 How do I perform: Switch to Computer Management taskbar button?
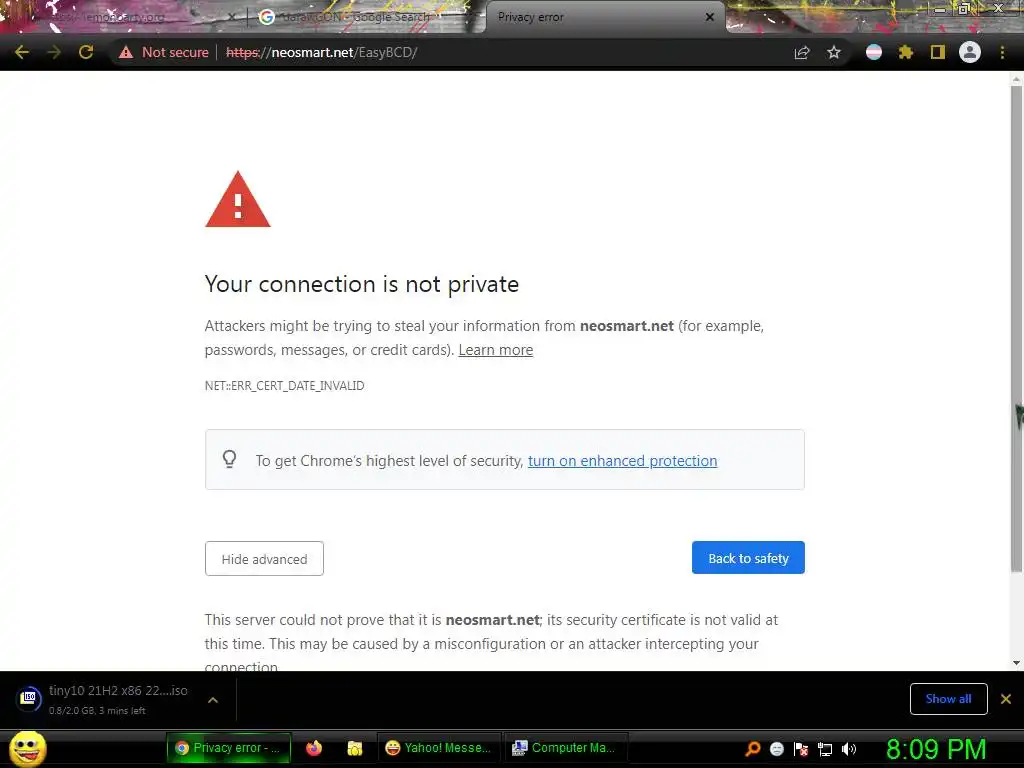[x=566, y=748]
